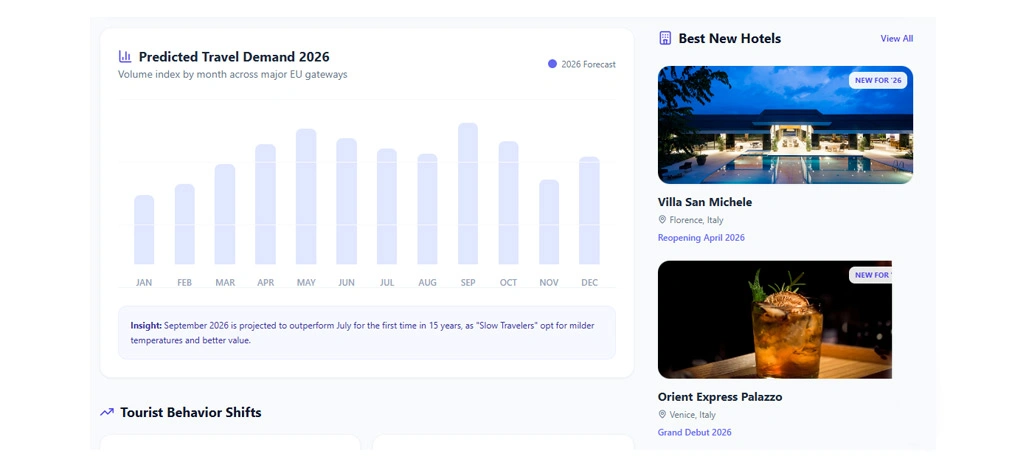Screen dimensions: 1026x466
Task: Click the Orient Express Palazzo hotel title
Action: point(720,397)
